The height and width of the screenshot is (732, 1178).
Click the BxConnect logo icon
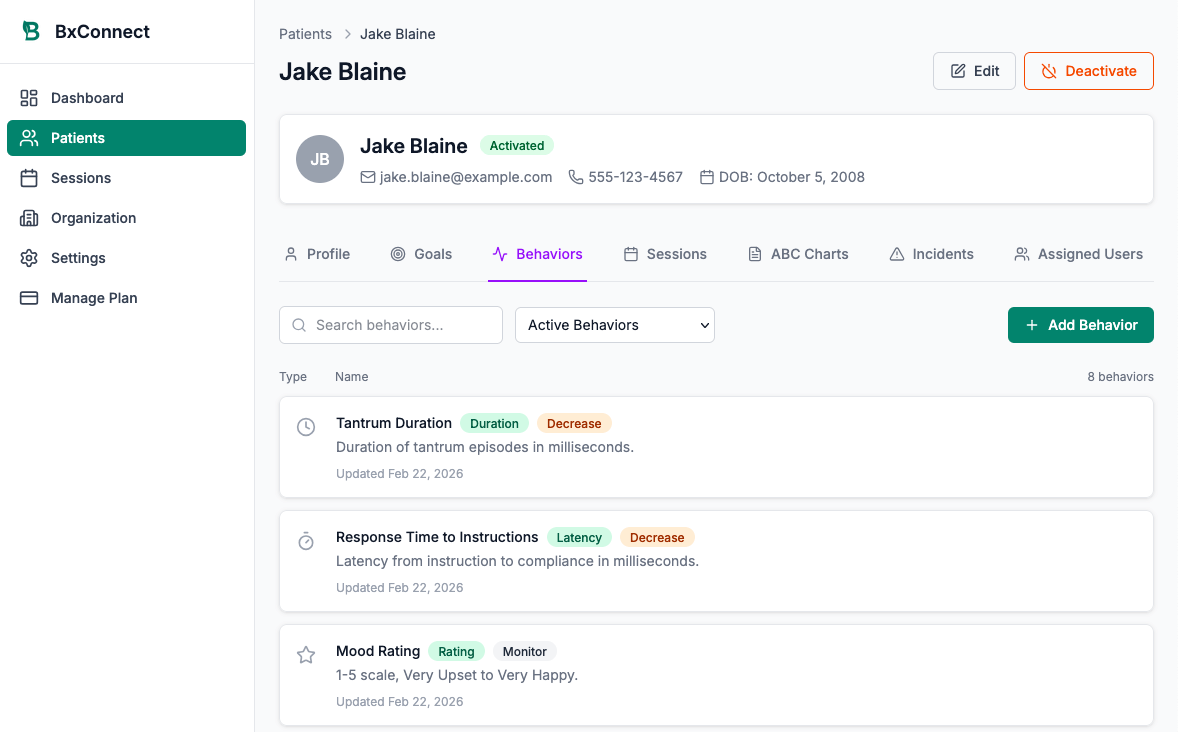pyautogui.click(x=31, y=30)
